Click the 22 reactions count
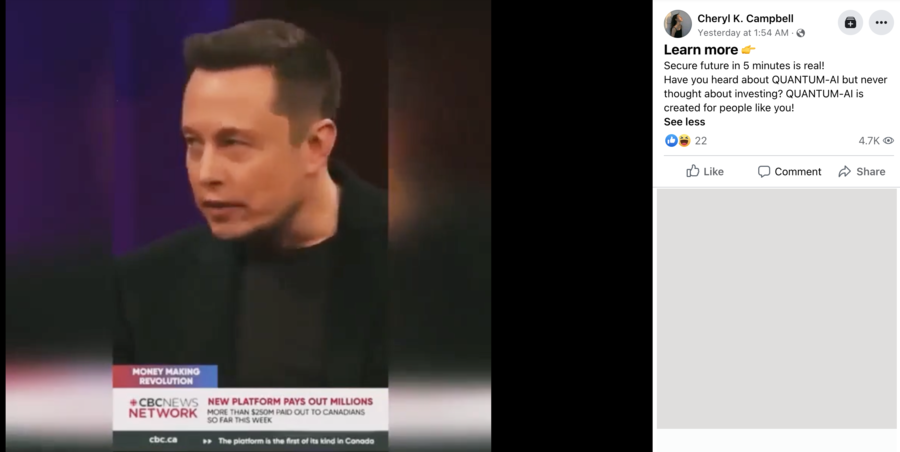The width and height of the screenshot is (900, 452). pyautogui.click(x=701, y=141)
